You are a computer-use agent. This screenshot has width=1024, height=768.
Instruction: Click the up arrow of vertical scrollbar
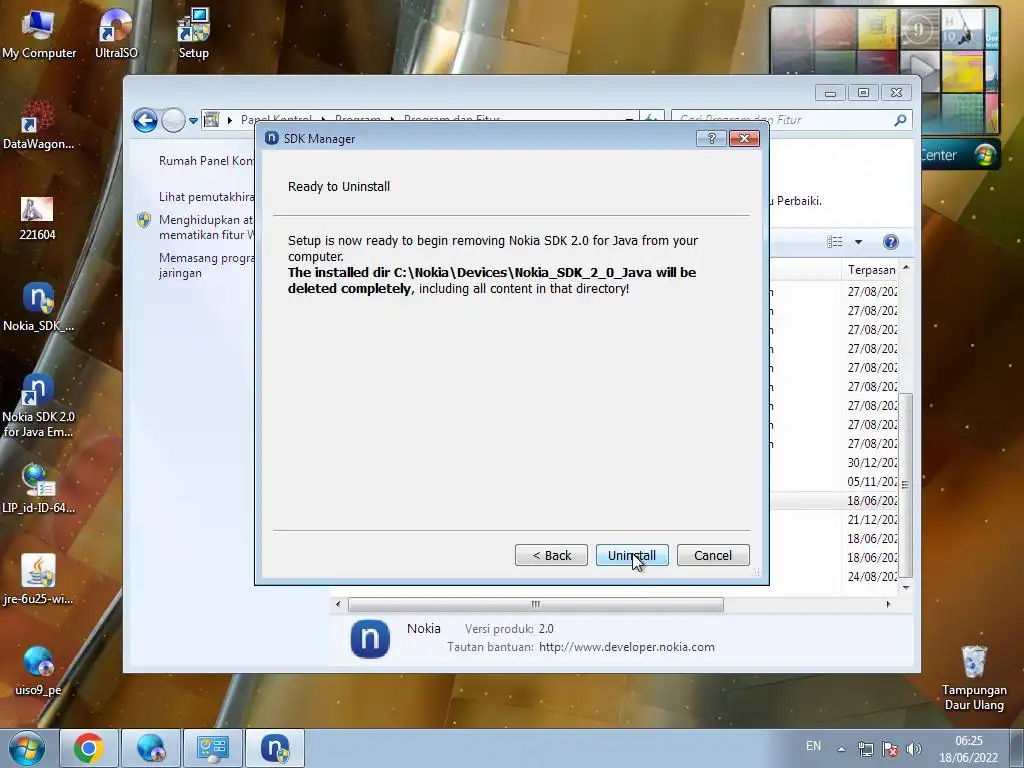point(906,268)
